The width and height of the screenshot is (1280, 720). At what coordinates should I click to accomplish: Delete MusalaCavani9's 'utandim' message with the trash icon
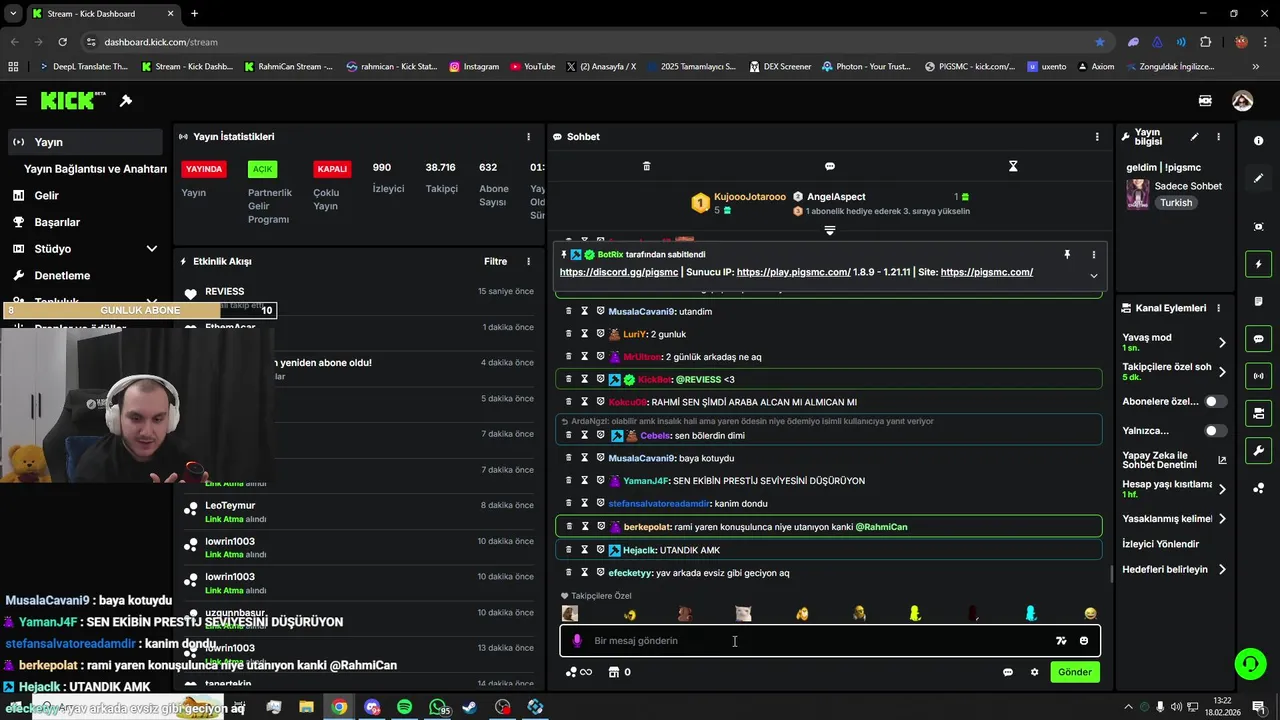(x=569, y=312)
